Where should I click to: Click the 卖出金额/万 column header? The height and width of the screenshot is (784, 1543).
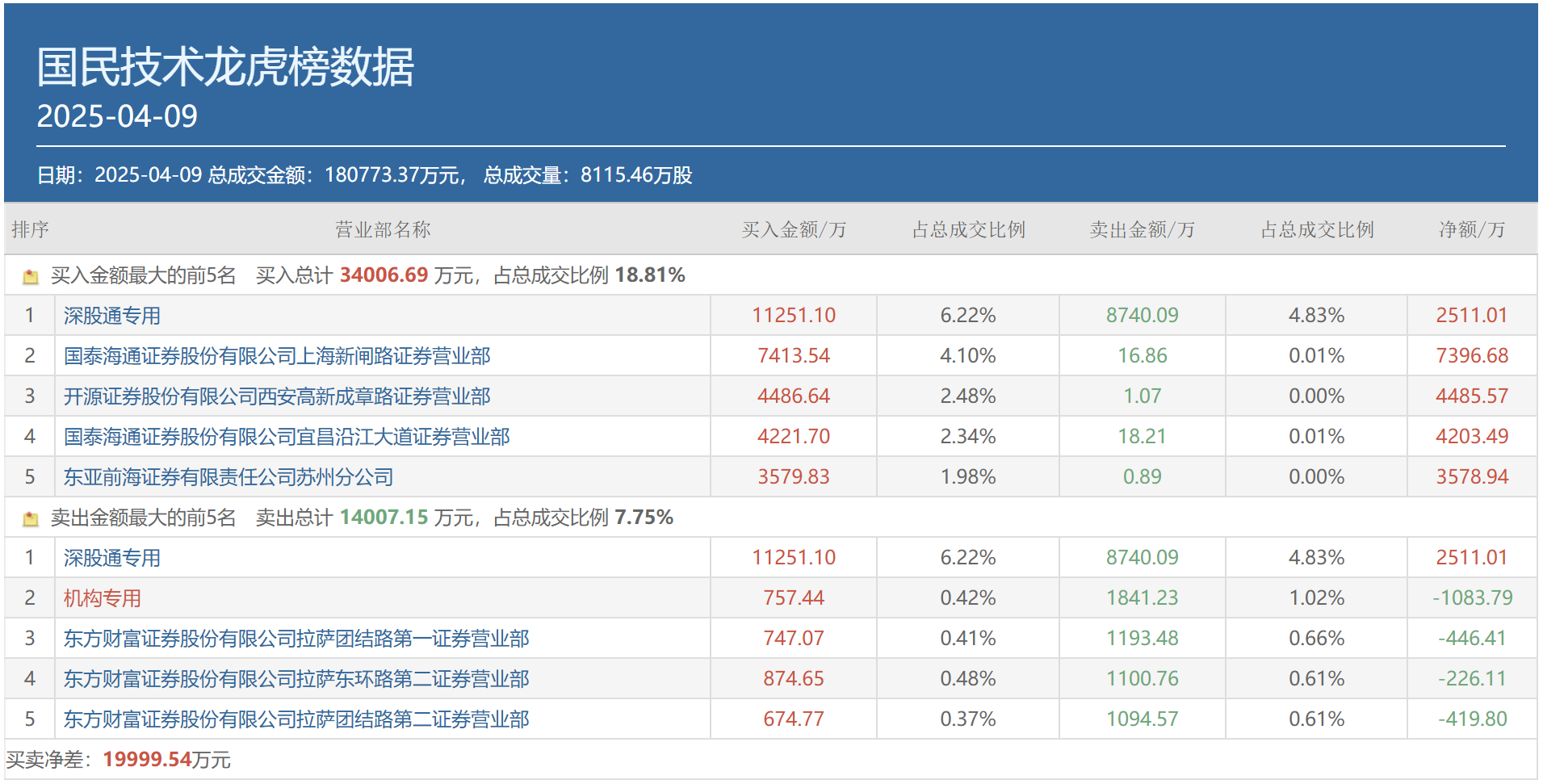[1142, 230]
